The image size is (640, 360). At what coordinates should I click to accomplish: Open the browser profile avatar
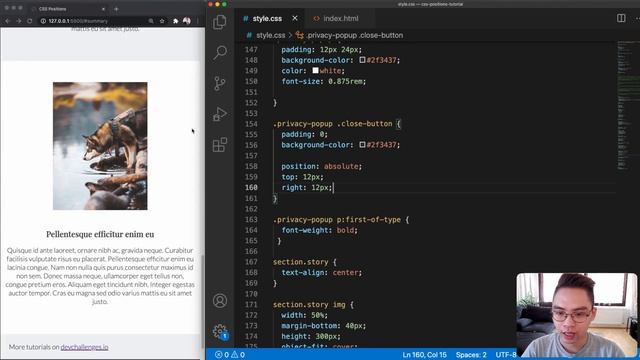point(187,21)
